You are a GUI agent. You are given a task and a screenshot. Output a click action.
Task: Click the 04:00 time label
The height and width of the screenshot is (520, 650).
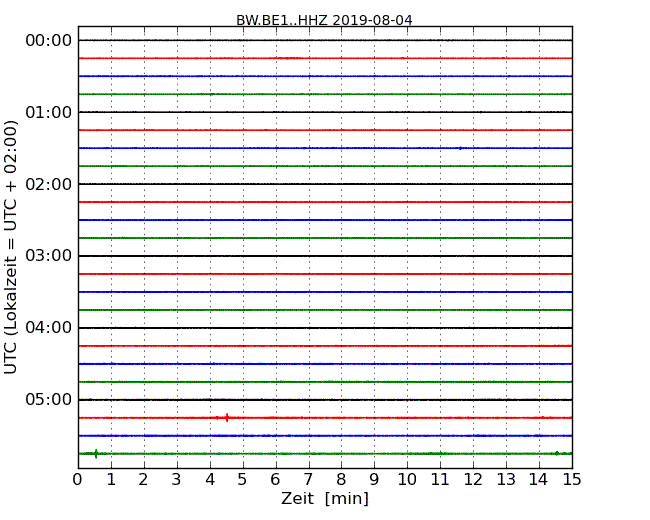point(49,328)
